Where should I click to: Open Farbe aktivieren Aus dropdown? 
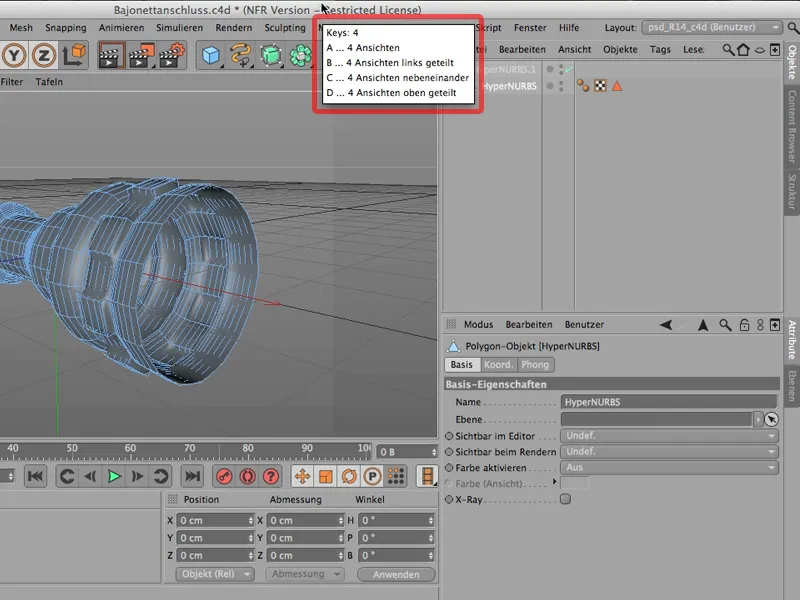tap(669, 467)
